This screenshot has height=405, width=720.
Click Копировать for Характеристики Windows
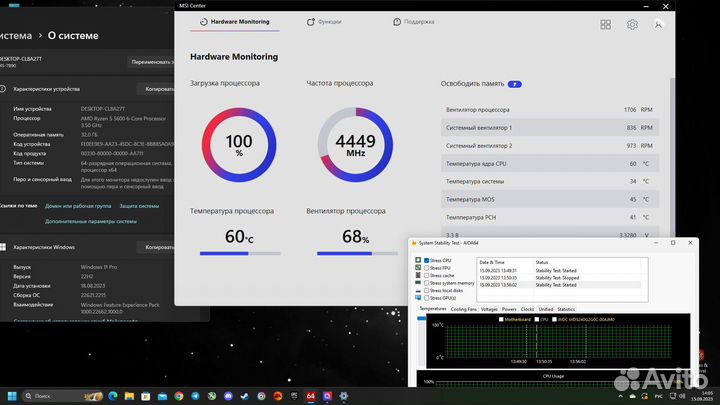156,247
